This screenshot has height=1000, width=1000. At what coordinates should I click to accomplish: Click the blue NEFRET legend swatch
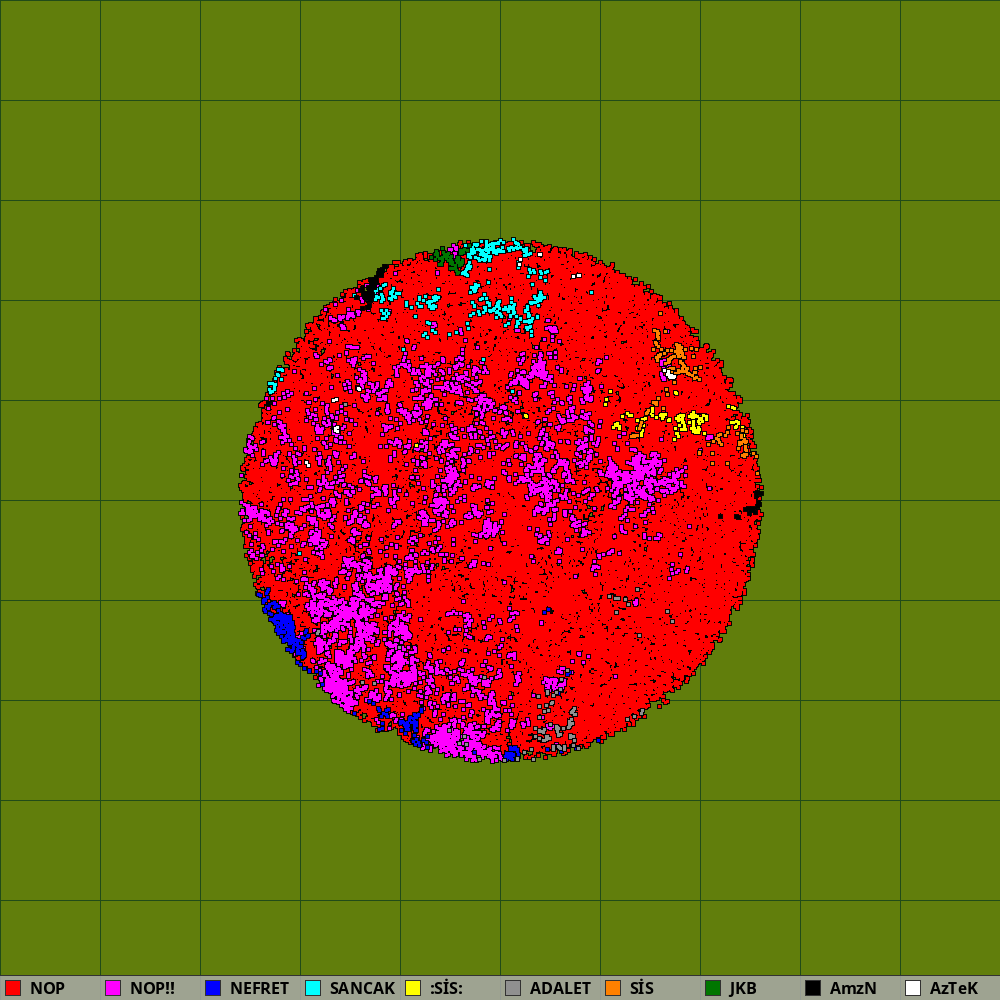(213, 988)
